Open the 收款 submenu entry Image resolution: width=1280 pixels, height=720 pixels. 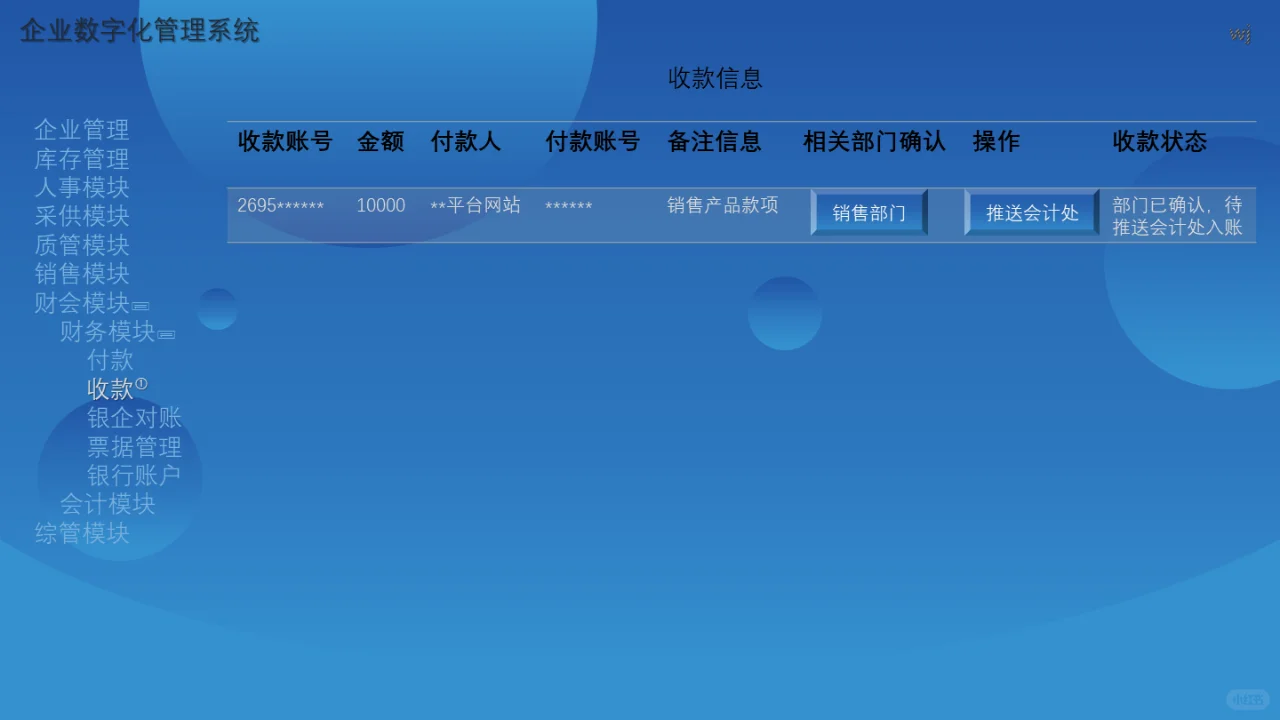tap(110, 388)
